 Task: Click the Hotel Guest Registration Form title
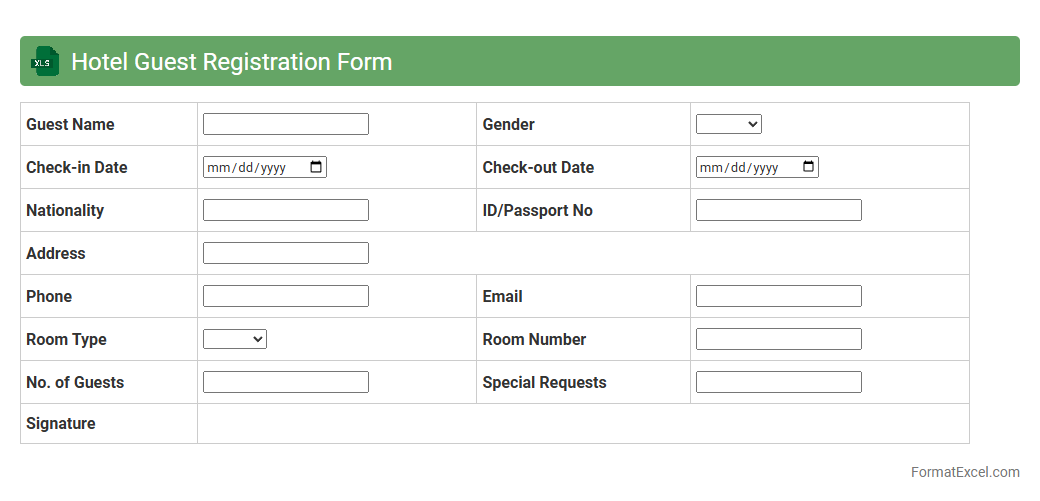(x=231, y=62)
